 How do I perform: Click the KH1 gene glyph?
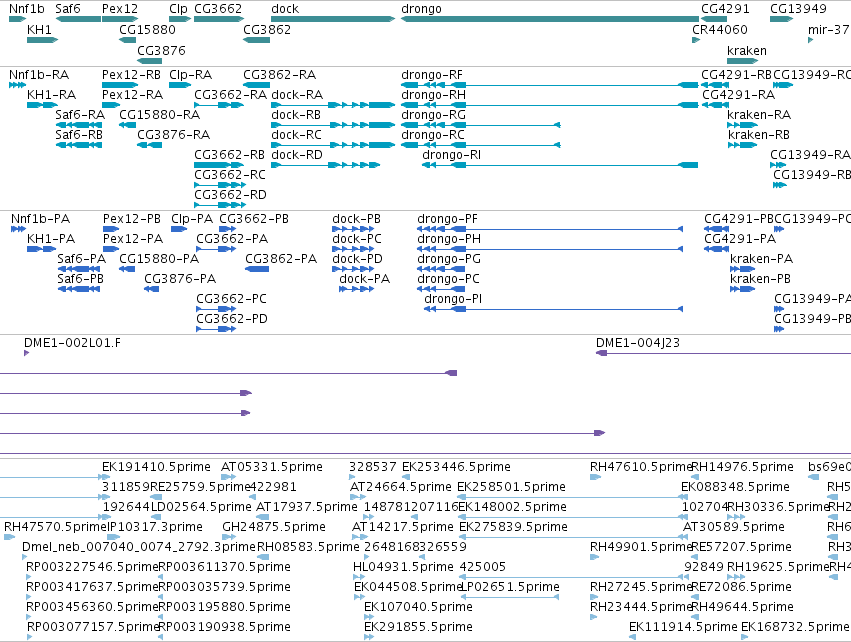[42, 40]
